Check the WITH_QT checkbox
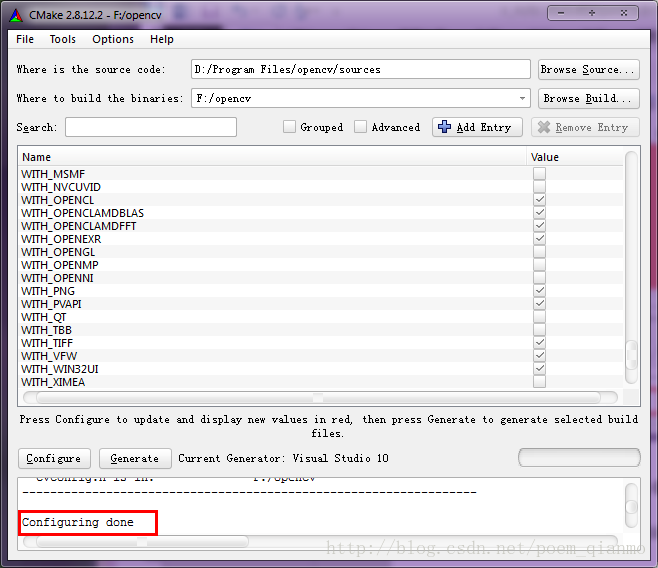Viewport: 658px width, 568px height. click(539, 317)
